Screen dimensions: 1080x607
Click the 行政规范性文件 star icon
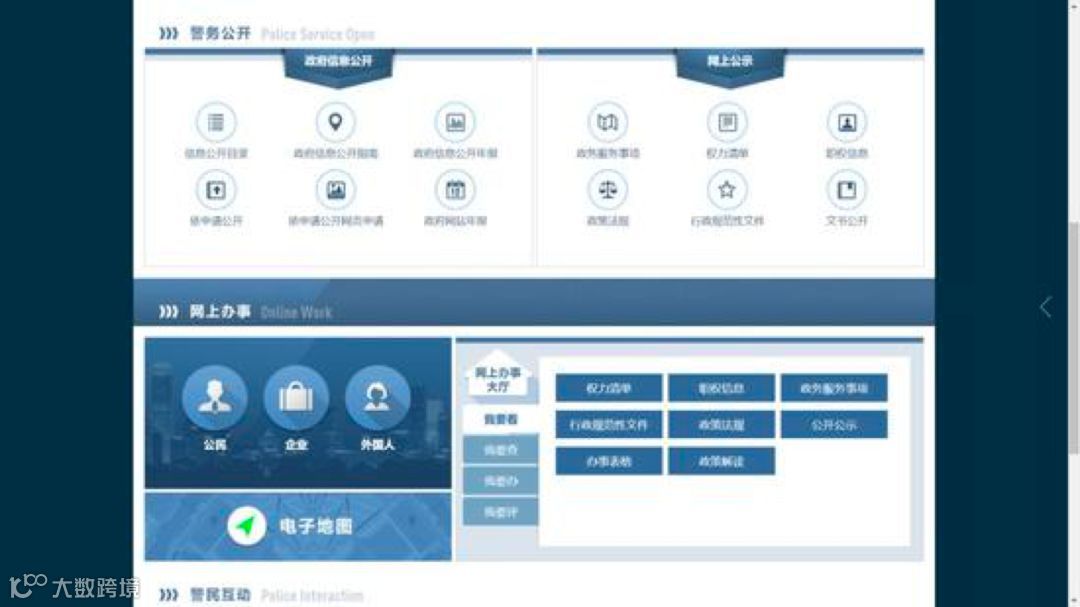(x=727, y=189)
